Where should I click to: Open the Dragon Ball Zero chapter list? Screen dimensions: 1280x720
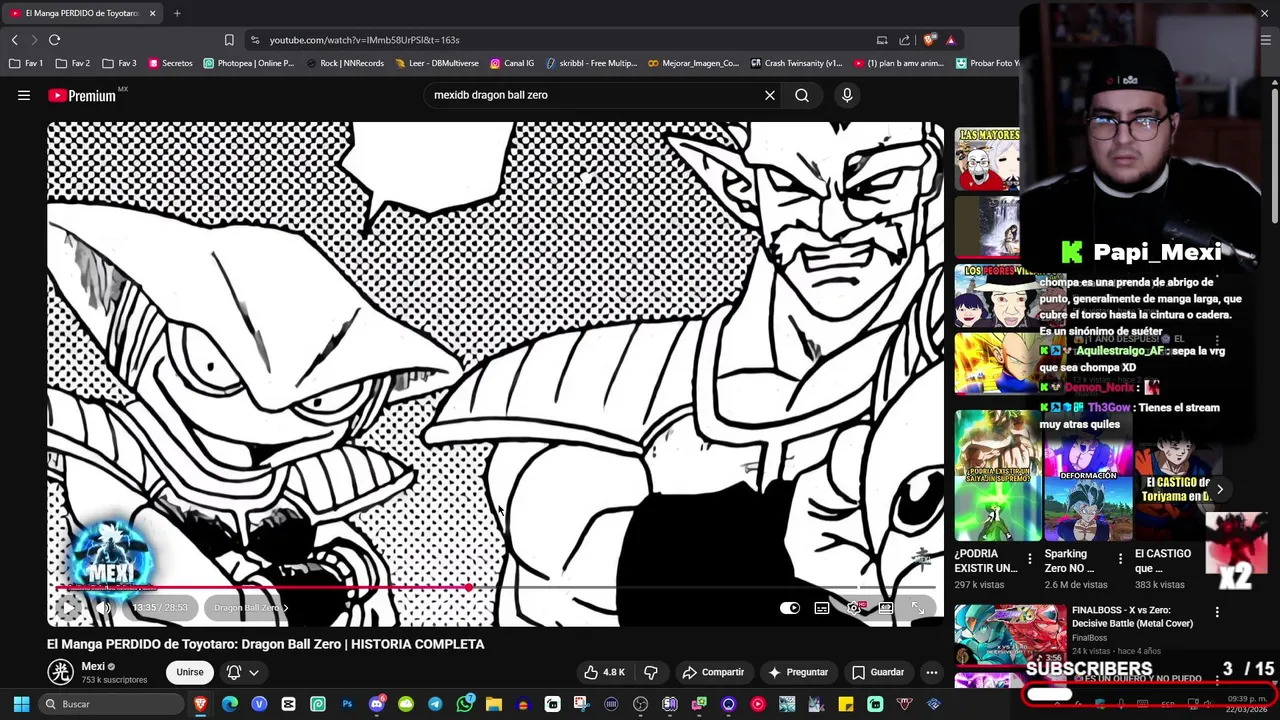pyautogui.click(x=250, y=607)
